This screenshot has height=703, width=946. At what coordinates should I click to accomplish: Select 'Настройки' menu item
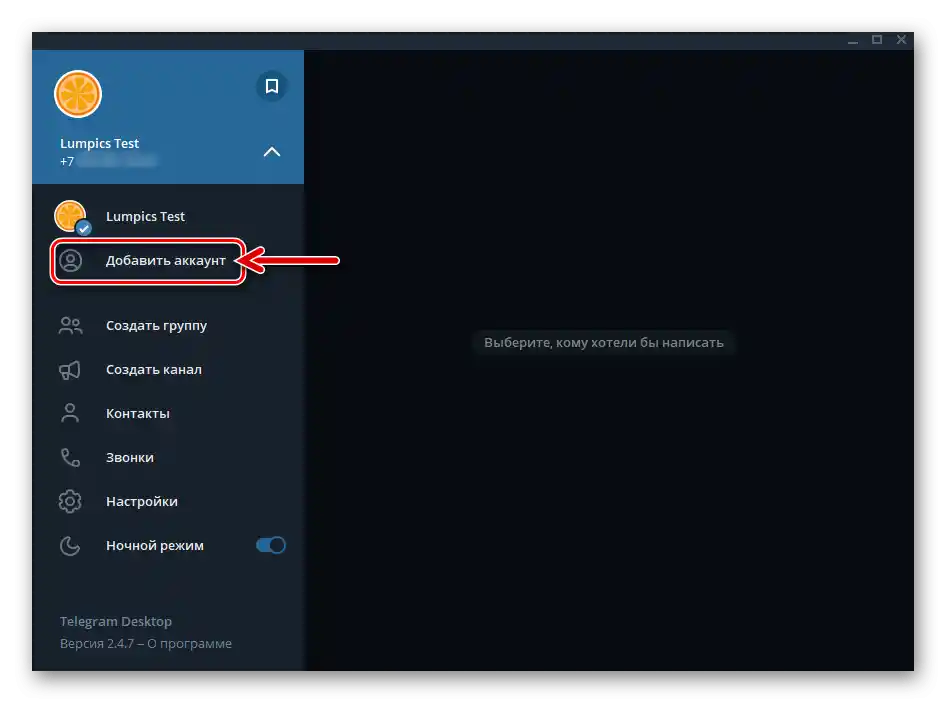pos(141,501)
